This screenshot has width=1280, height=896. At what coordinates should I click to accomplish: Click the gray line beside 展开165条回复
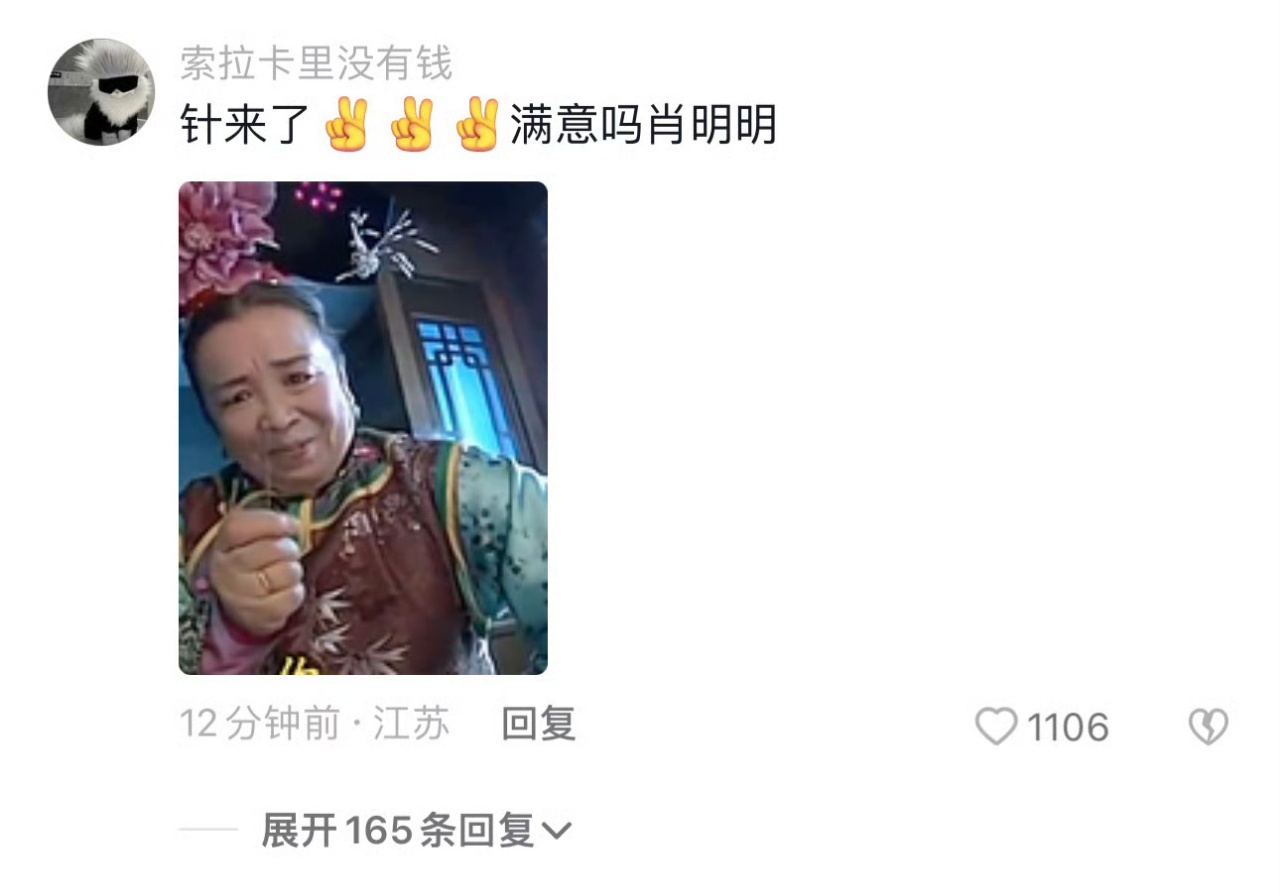coord(208,830)
